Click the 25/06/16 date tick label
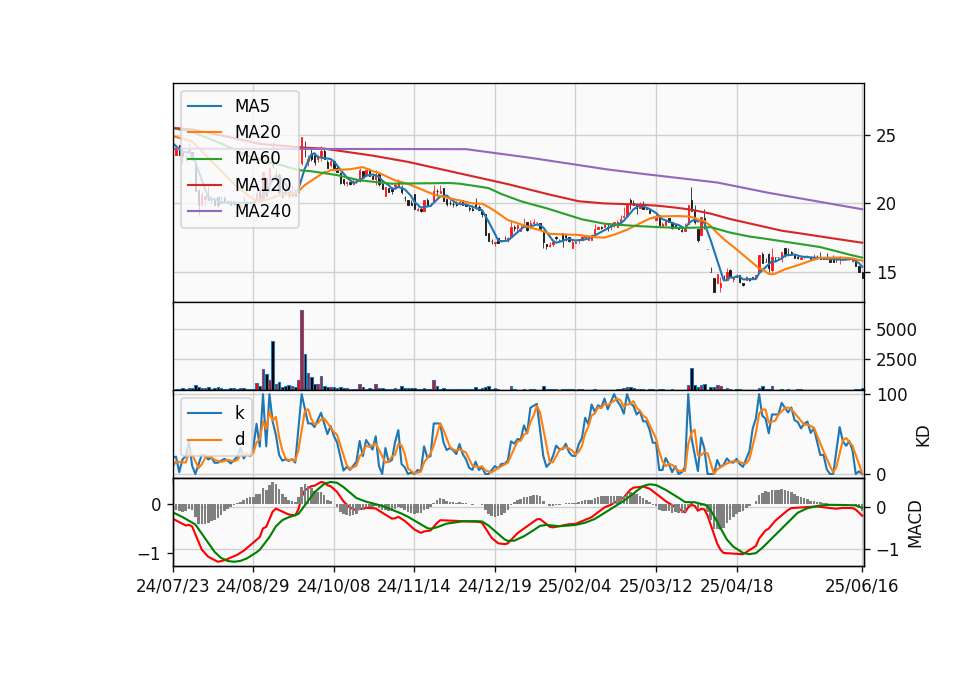This screenshot has width=960, height=690. coord(861,586)
